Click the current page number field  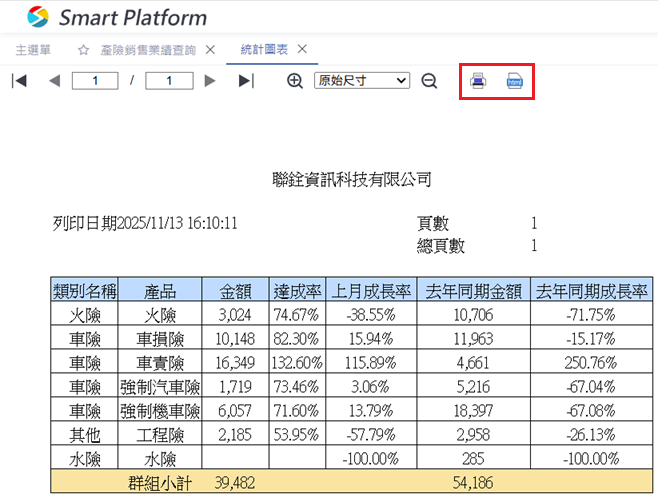click(96, 81)
